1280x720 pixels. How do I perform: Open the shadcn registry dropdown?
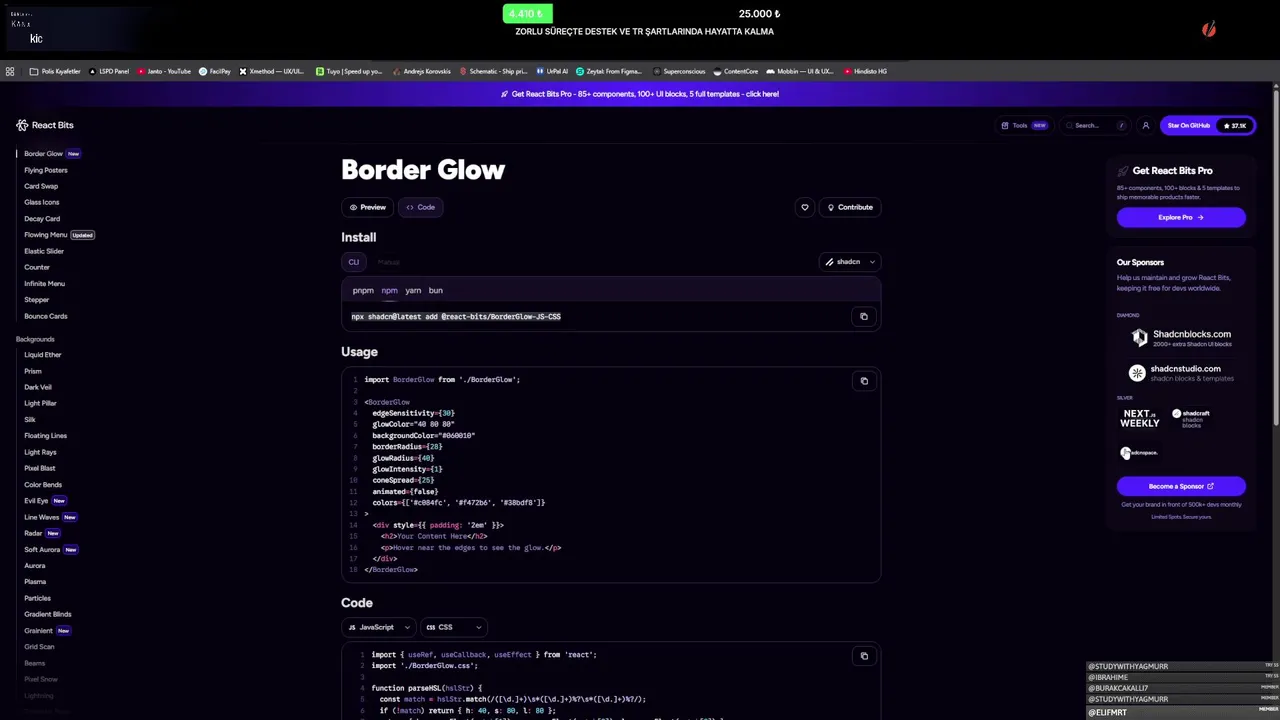(x=850, y=262)
